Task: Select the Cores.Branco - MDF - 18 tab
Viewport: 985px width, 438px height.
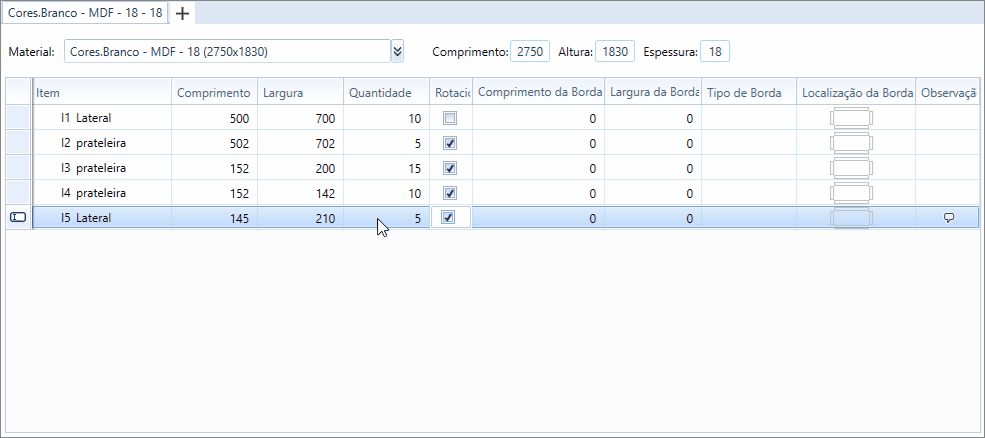Action: [x=85, y=13]
